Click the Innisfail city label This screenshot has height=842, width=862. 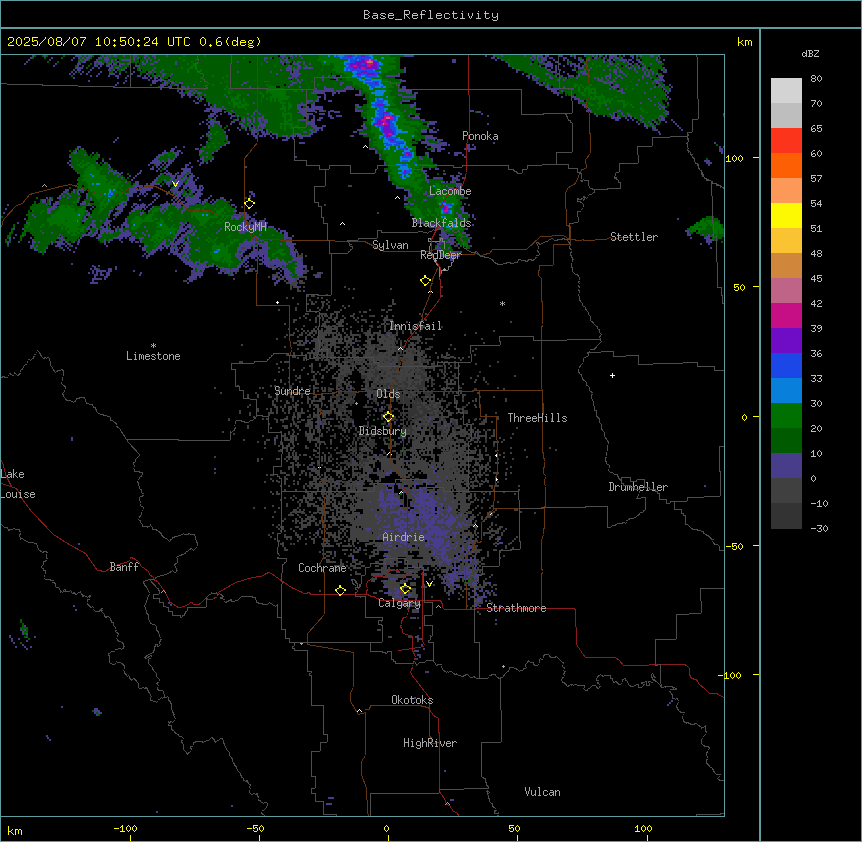(x=416, y=326)
